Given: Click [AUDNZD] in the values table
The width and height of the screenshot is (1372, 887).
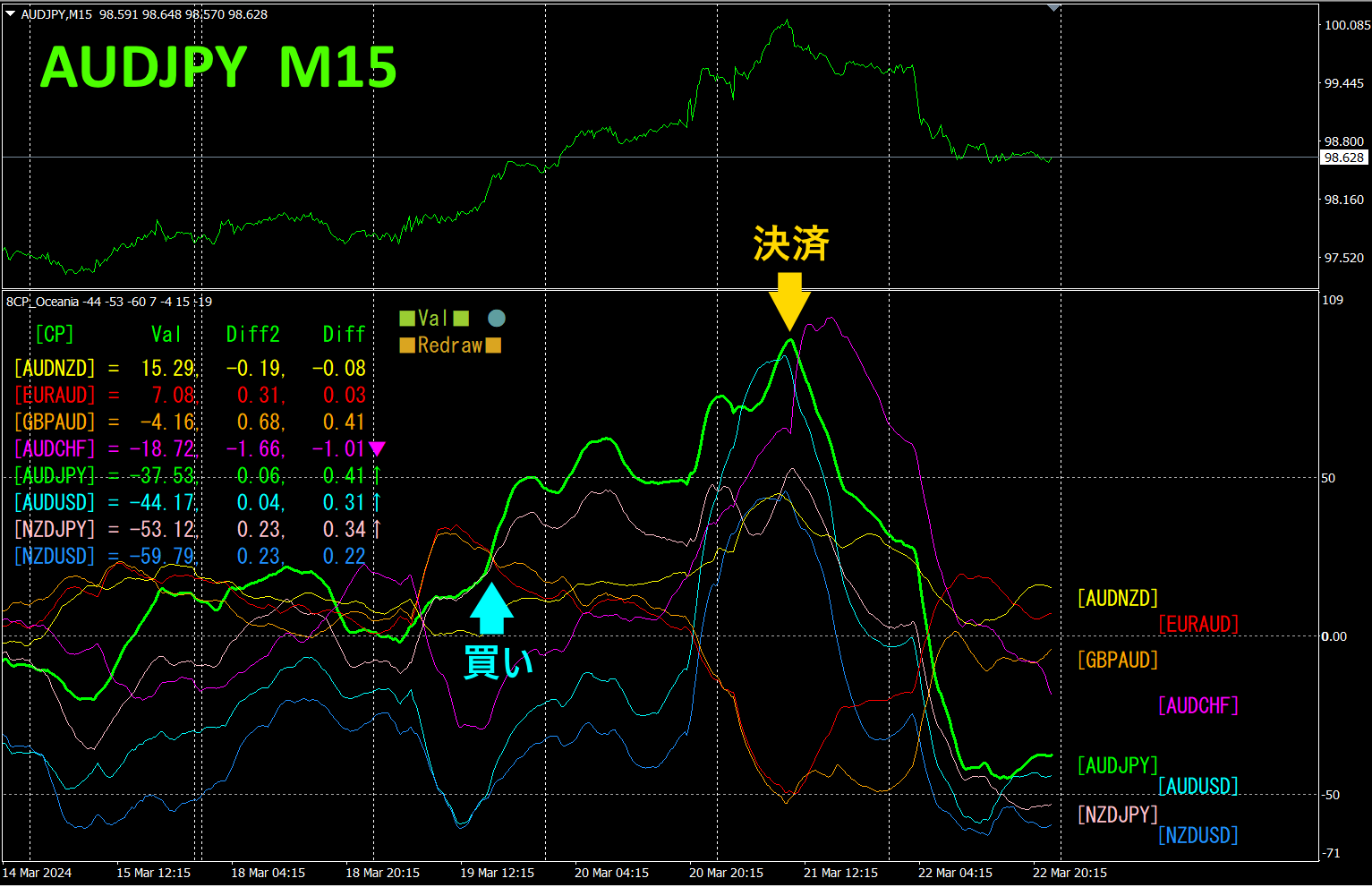Looking at the screenshot, I should (55, 368).
